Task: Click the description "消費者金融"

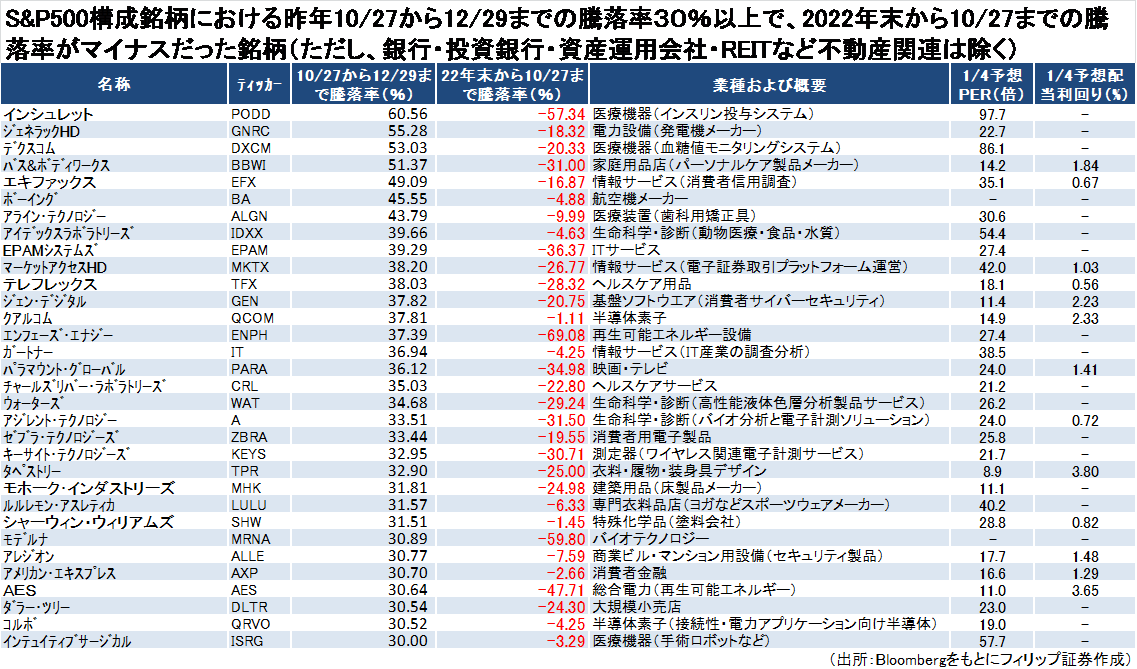Action: coord(629,573)
